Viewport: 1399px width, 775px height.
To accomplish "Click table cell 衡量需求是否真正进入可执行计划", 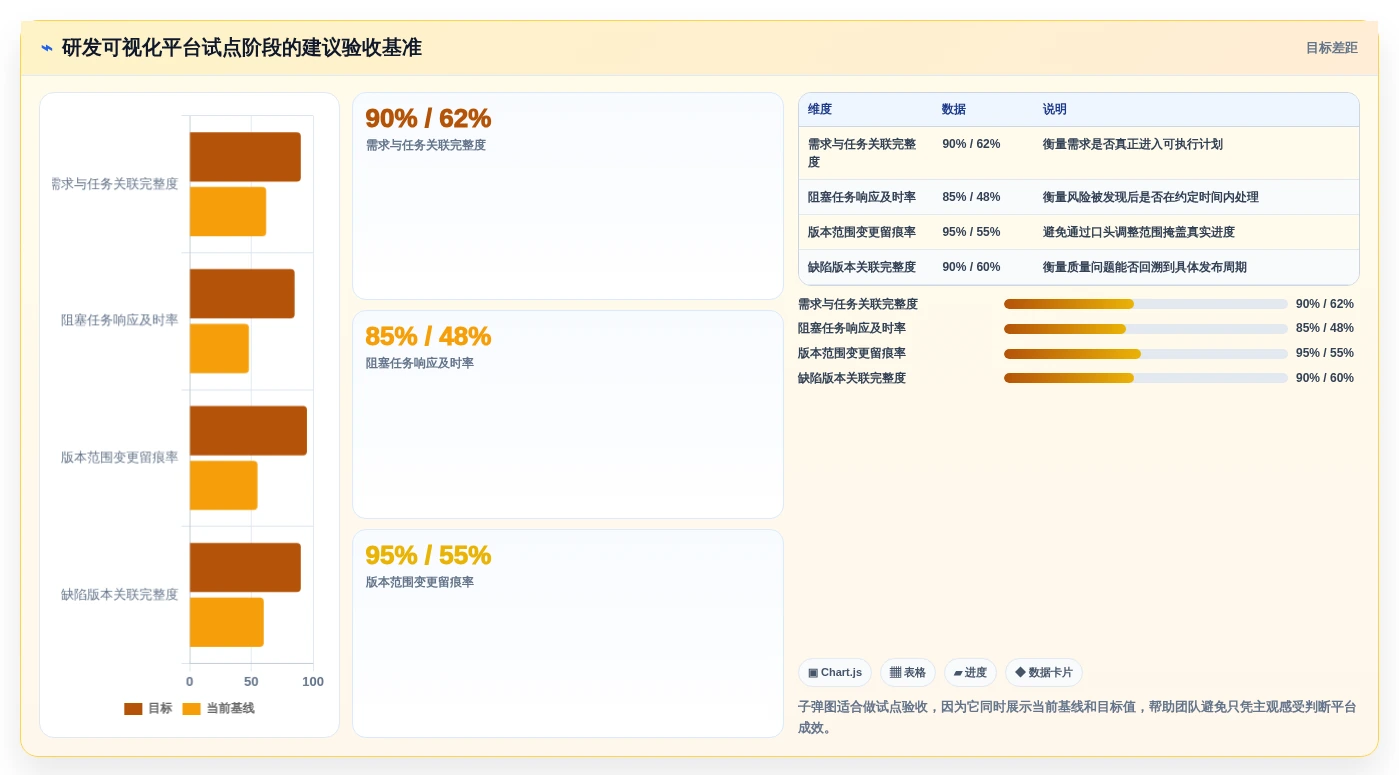I will tap(1133, 144).
